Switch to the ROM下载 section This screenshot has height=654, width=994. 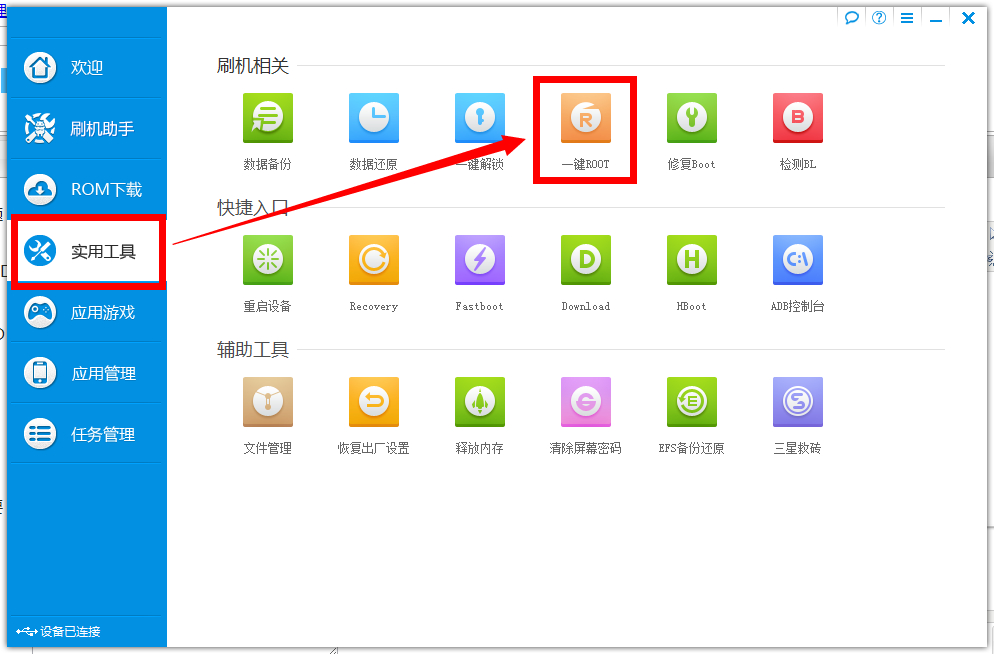pyautogui.click(x=84, y=189)
